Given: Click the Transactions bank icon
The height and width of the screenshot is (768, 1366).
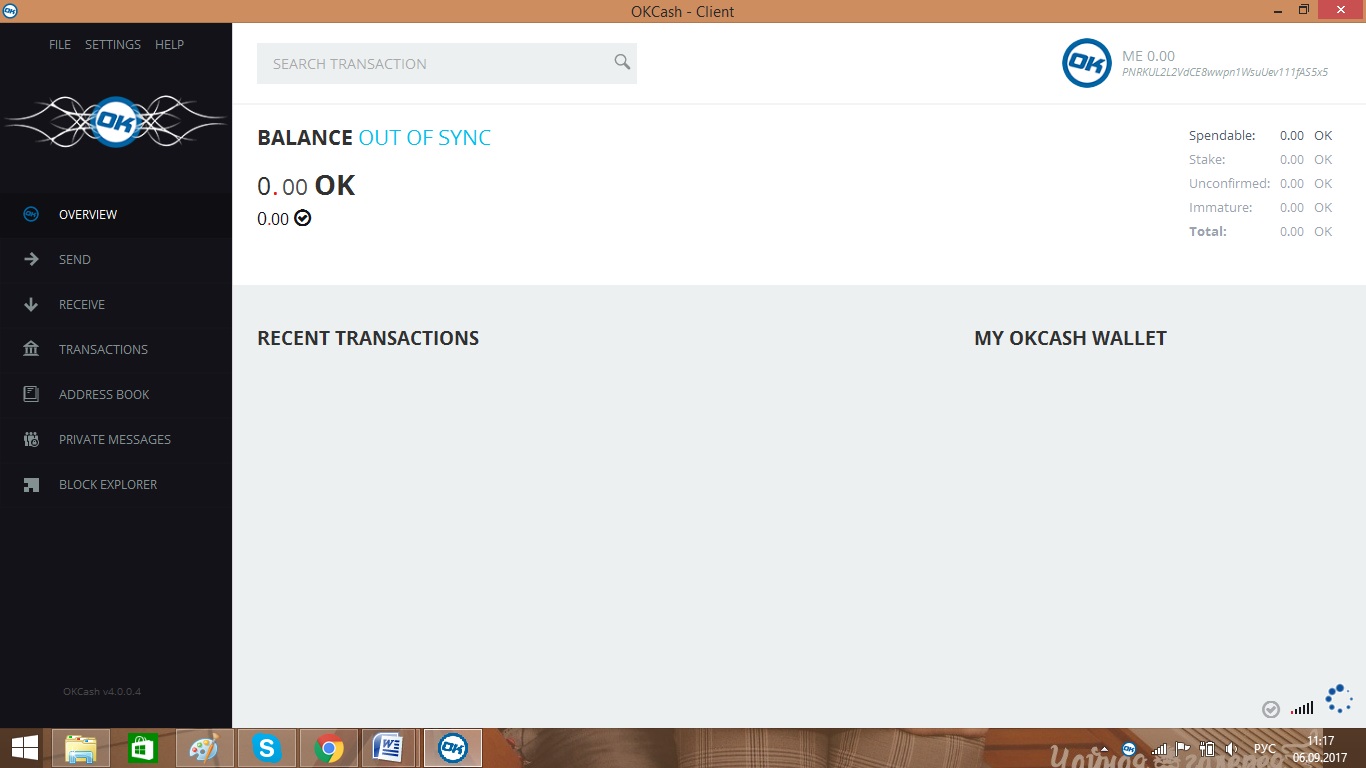Looking at the screenshot, I should coord(31,349).
